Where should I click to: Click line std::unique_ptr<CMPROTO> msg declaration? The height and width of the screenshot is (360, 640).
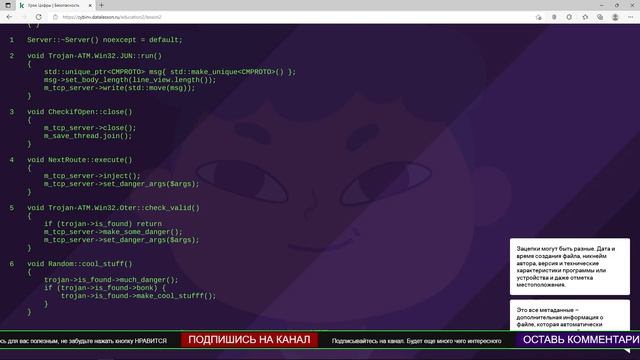(x=170, y=72)
